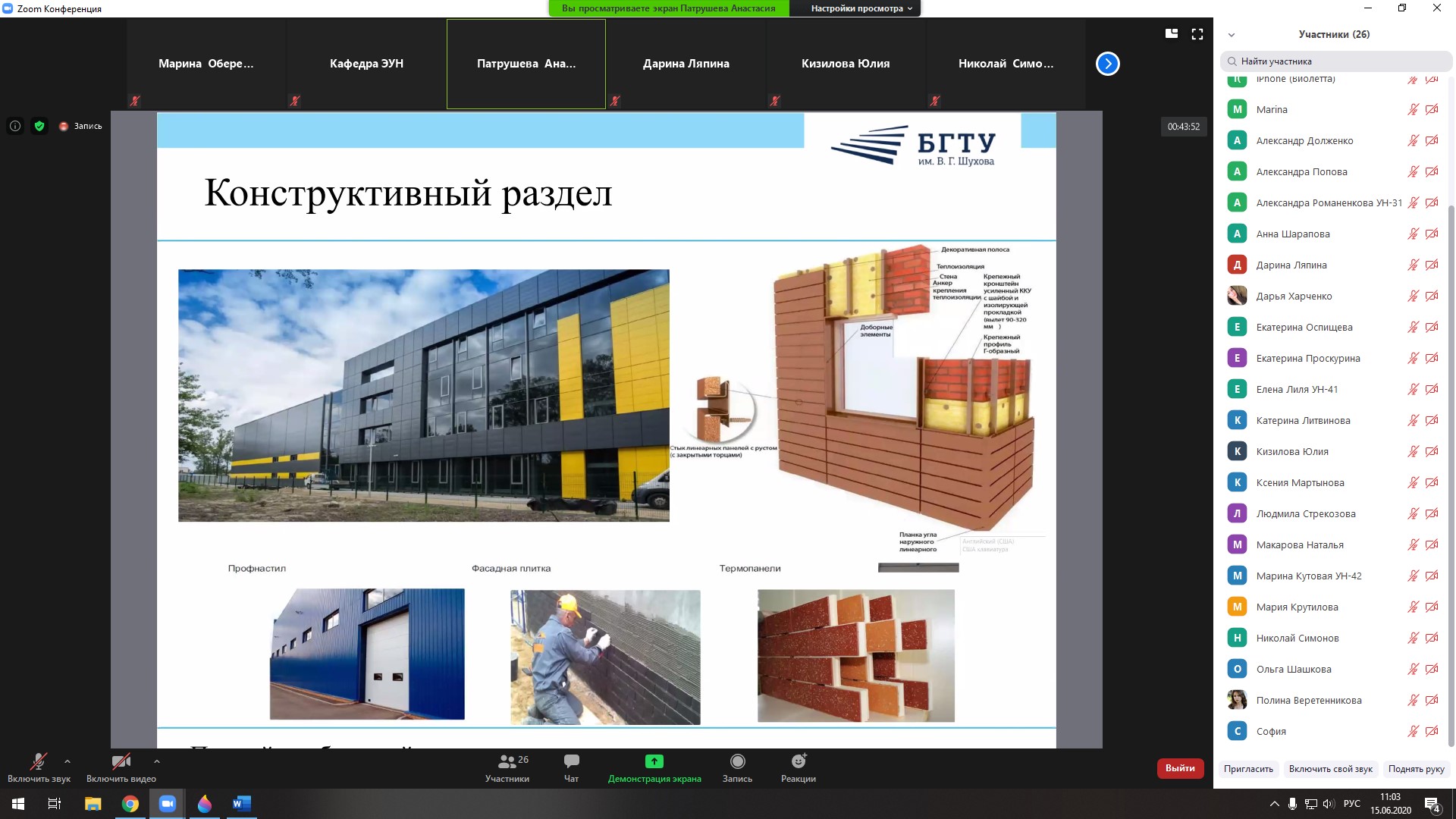Viewport: 1456px width, 819px height.
Task: Turn on camera with Включить видео
Action: pos(121,767)
